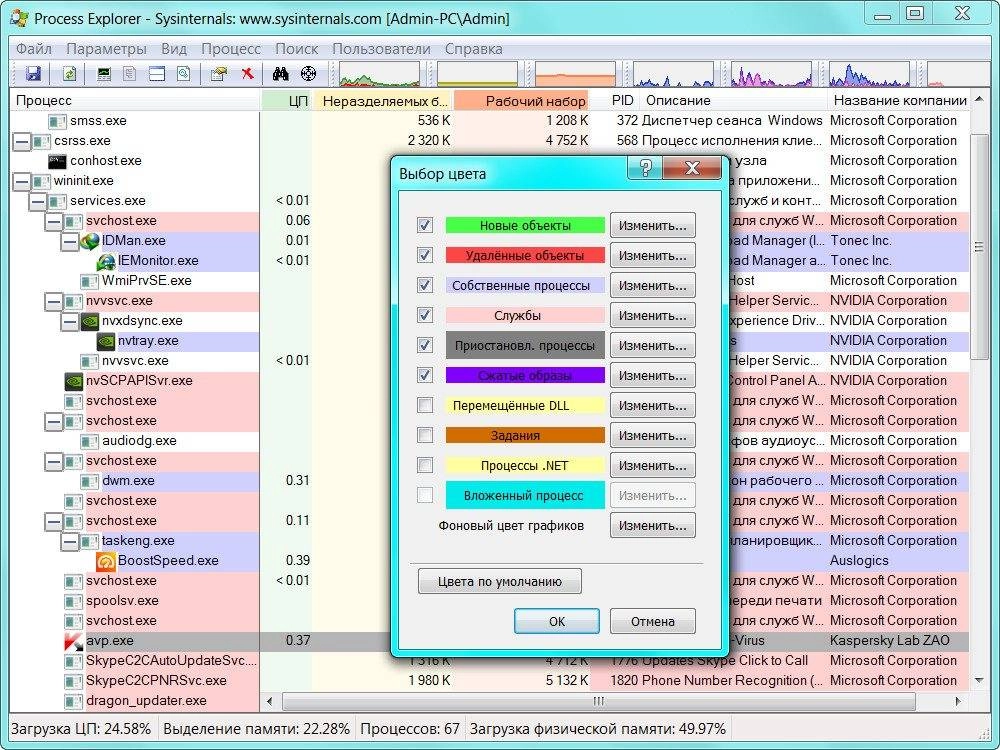Click the CPU usage graph in toolbar

[379, 74]
